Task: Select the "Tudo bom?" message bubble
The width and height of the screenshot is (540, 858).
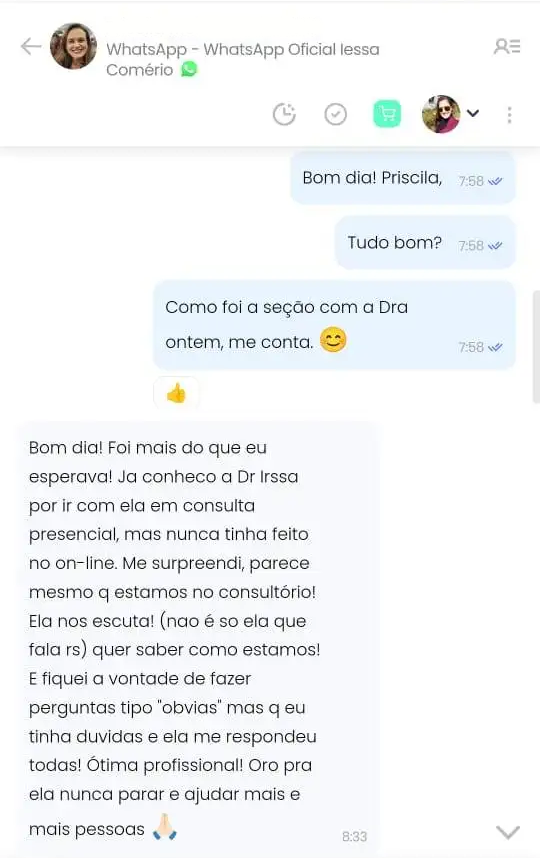Action: click(x=425, y=242)
